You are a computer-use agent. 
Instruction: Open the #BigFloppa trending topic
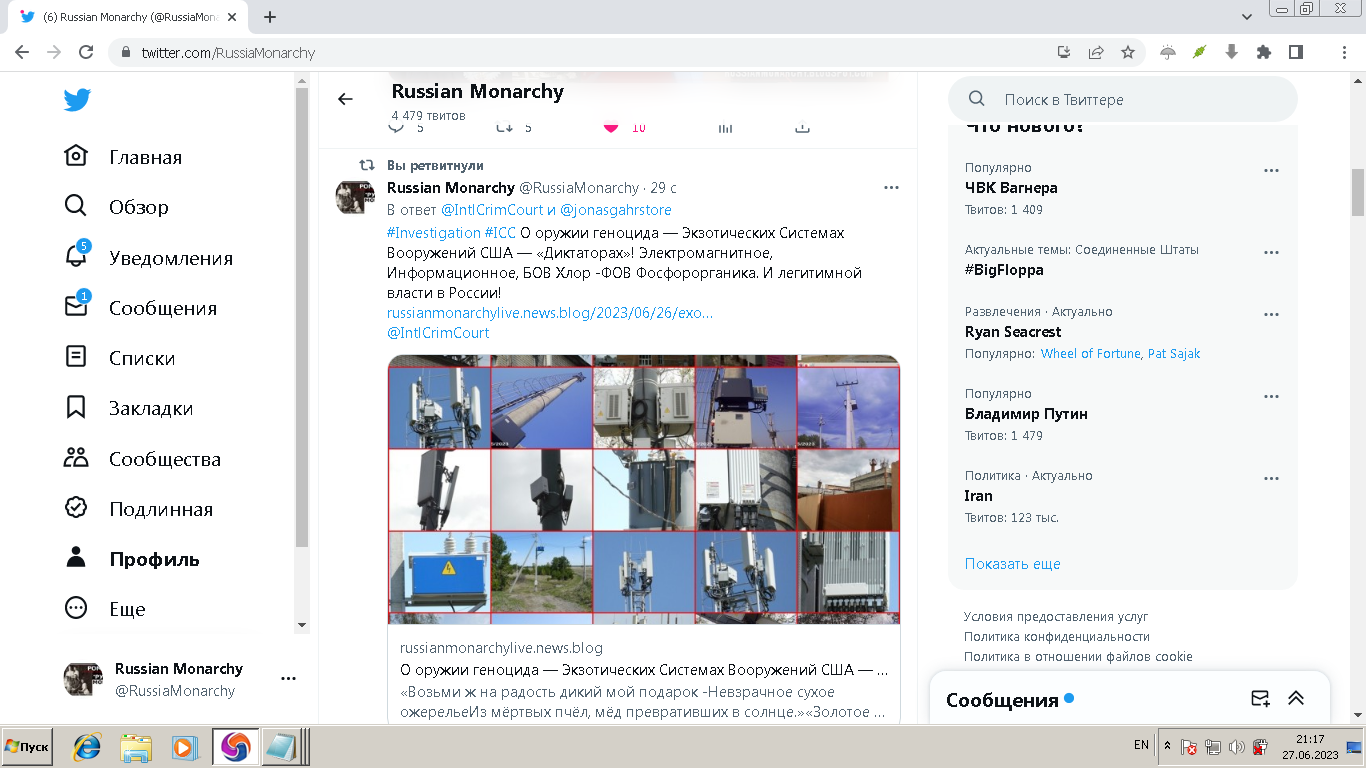point(1006,270)
